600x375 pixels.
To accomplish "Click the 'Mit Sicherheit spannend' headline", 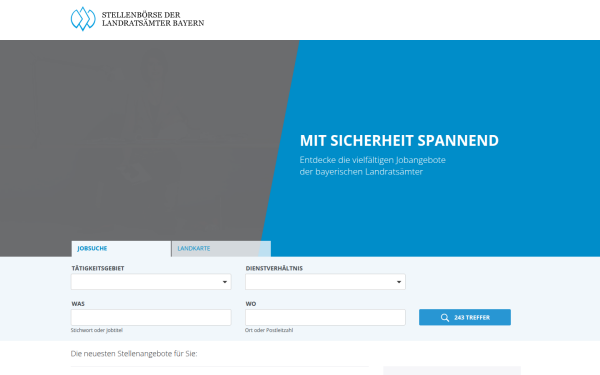I will (399, 140).
